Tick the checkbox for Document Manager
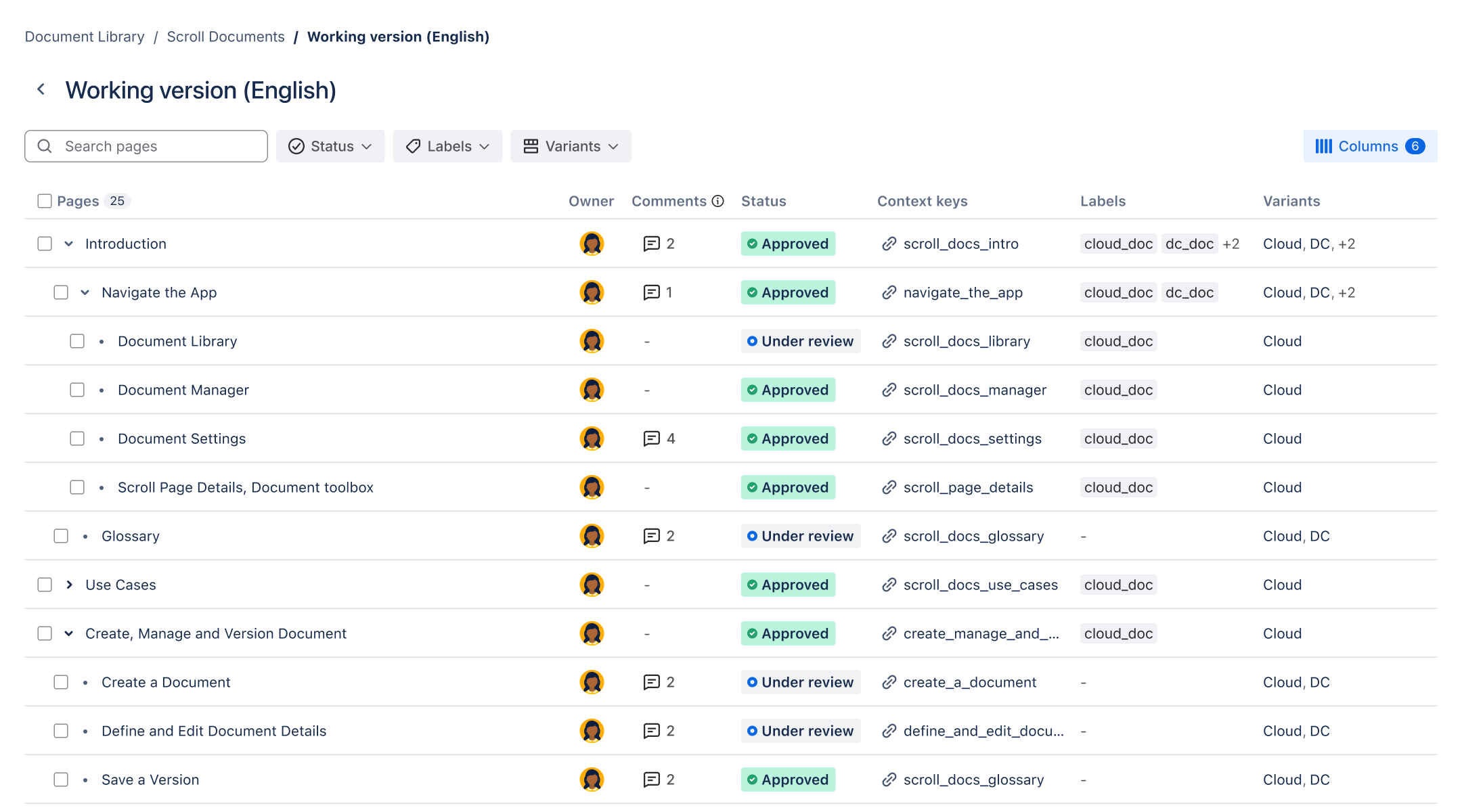Image resolution: width=1462 pixels, height=812 pixels. point(77,390)
